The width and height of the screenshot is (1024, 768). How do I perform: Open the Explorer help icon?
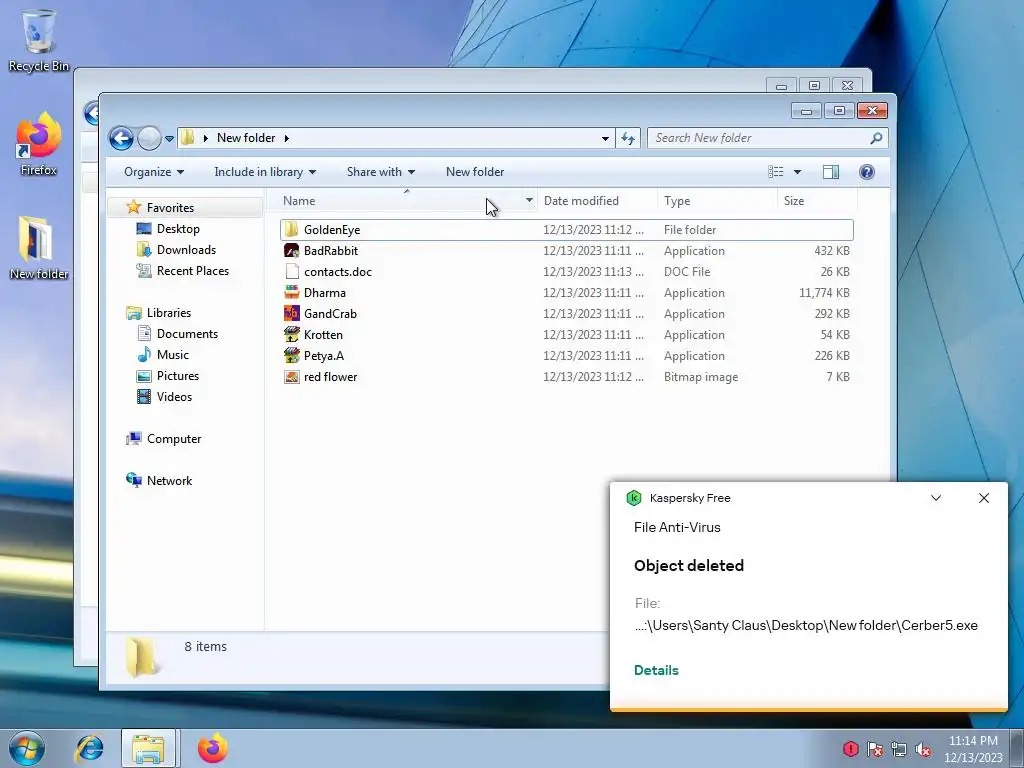coord(867,172)
